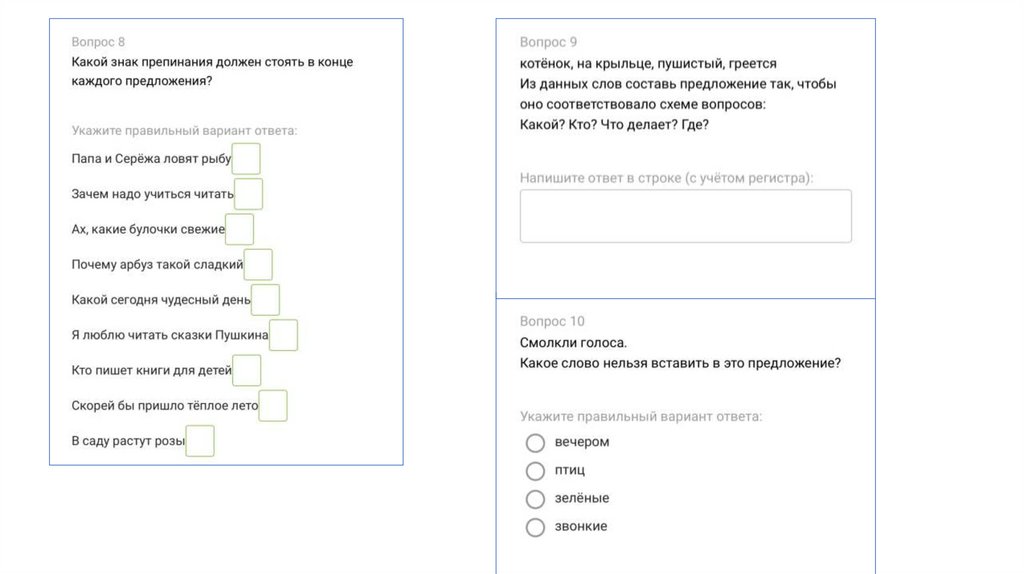This screenshot has height=574, width=1024.
Task: Click the box after "Почему арбуз такой сладкий"
Action: pyautogui.click(x=258, y=265)
